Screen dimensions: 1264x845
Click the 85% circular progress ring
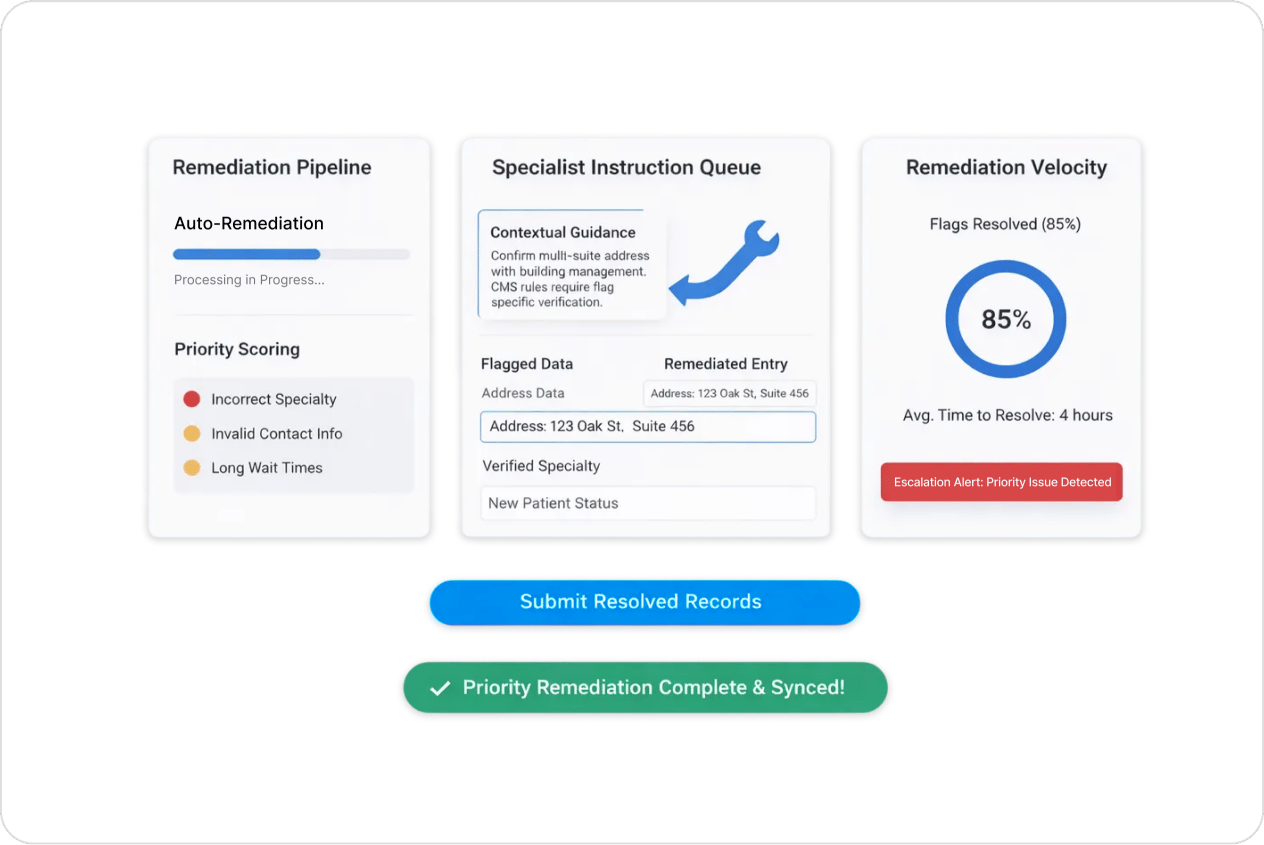pos(1004,319)
